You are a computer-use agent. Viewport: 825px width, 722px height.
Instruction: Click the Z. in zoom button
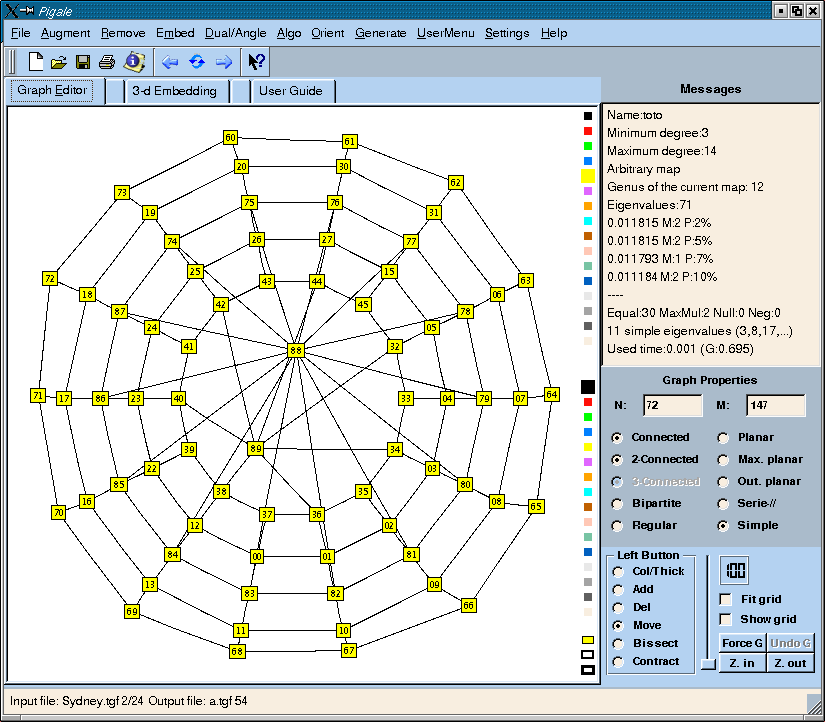[741, 663]
